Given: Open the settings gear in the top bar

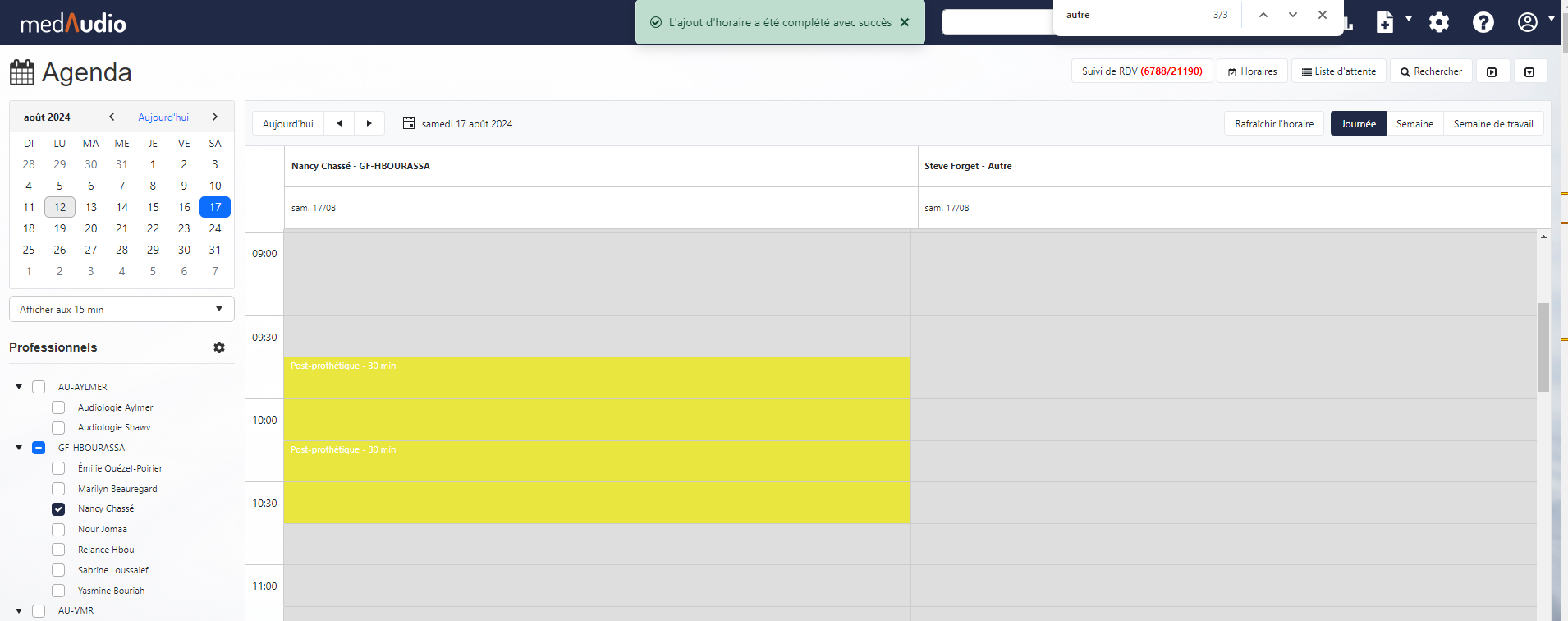Looking at the screenshot, I should 1438,22.
